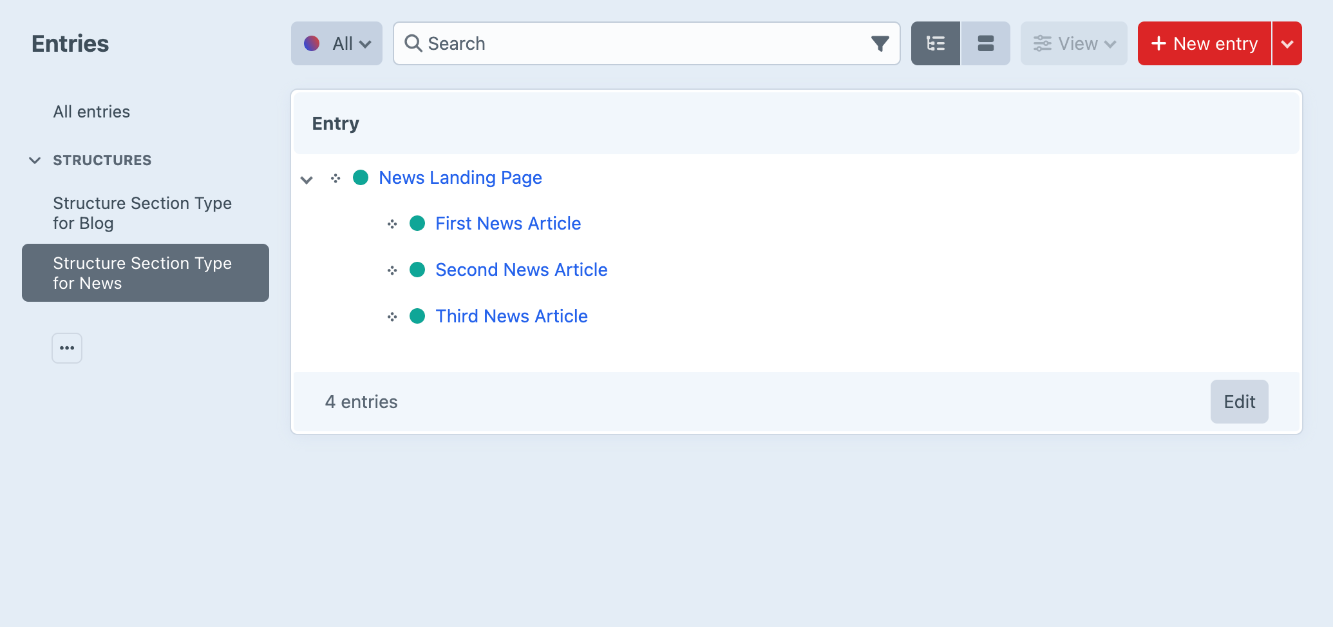The height and width of the screenshot is (627, 1333).
Task: Select Structure Section Type for Blog
Action: point(142,213)
